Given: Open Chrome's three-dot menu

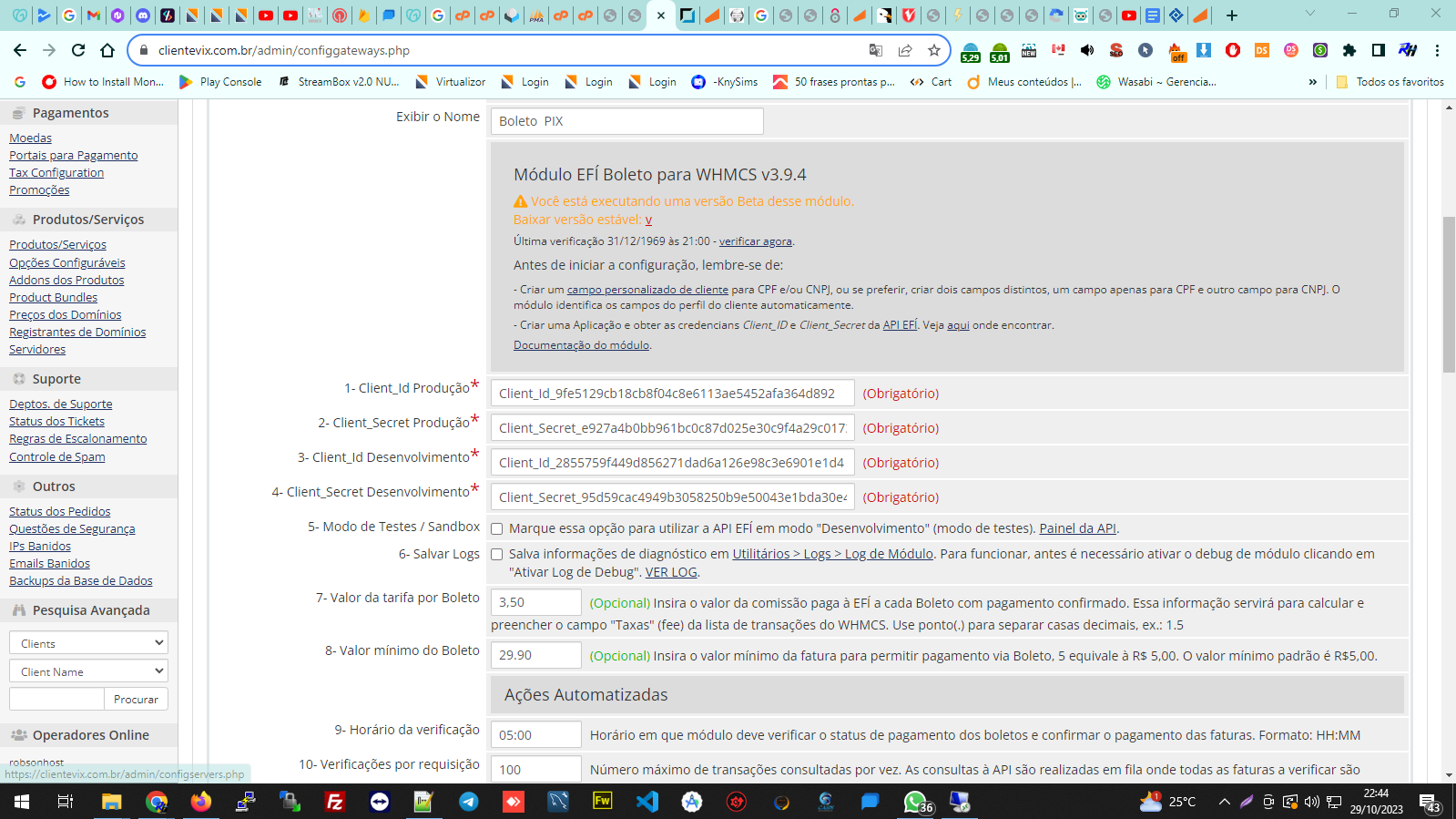Looking at the screenshot, I should pos(1437,50).
